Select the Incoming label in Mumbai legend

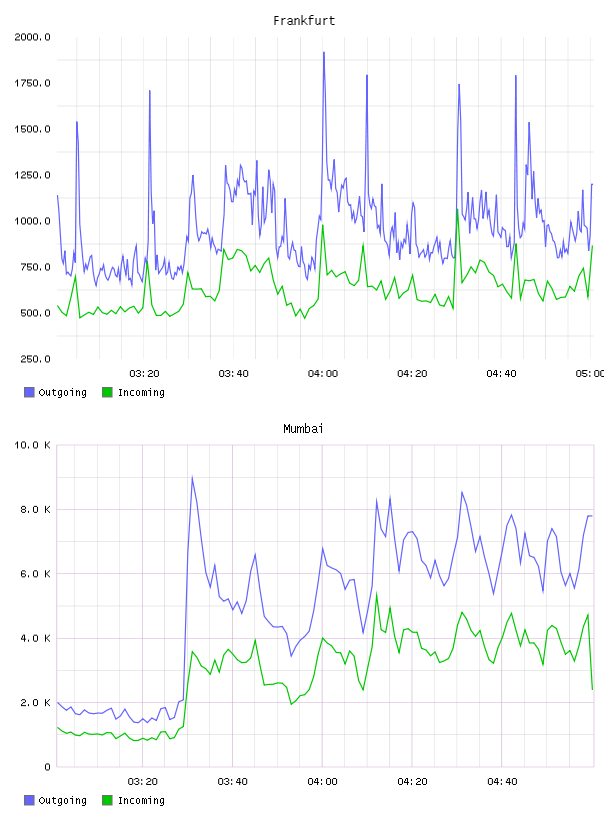tap(141, 801)
